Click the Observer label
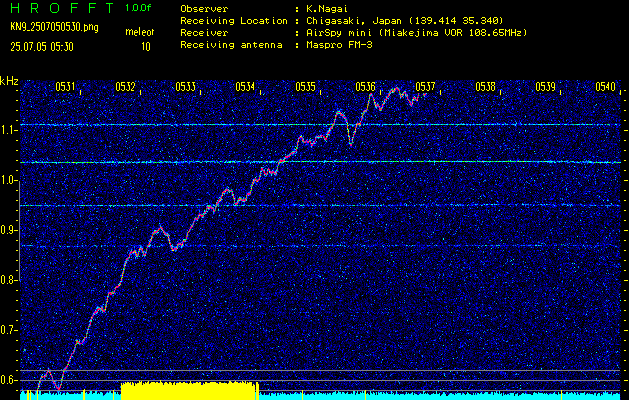629x400 pixels. point(204,9)
